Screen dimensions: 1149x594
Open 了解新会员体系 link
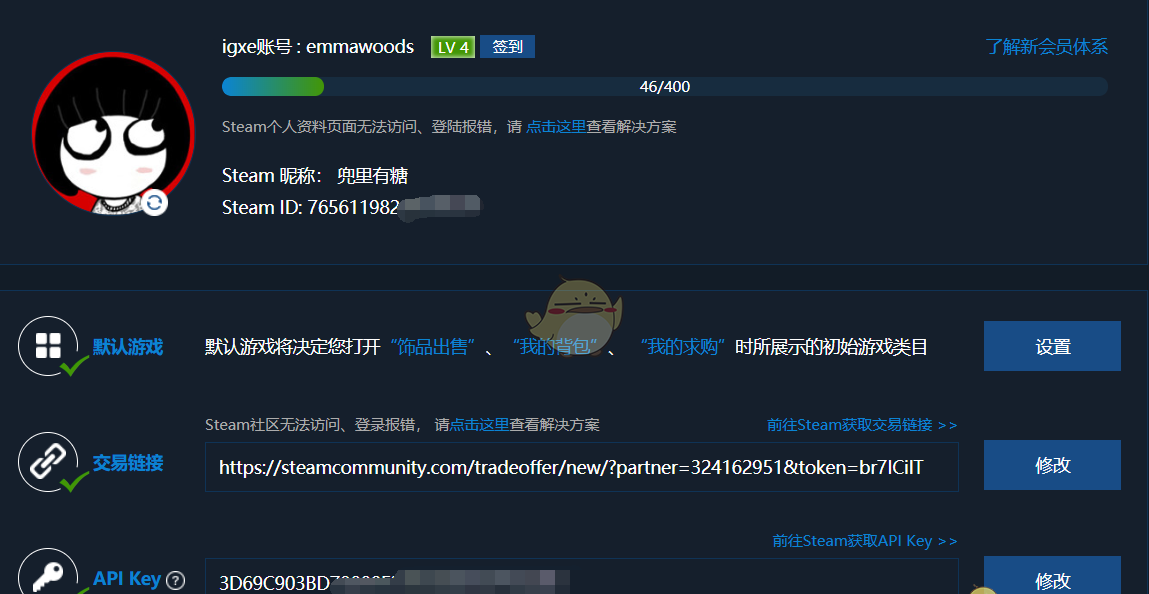[1046, 47]
